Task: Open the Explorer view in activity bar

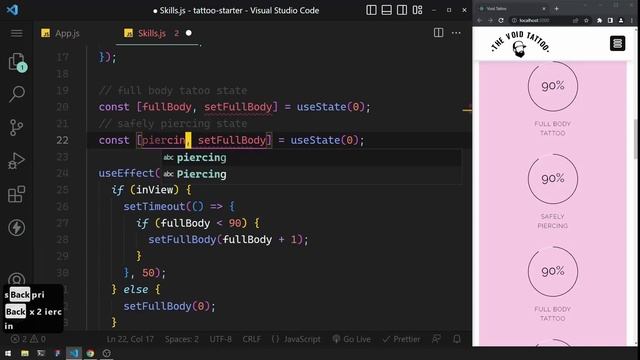Action: [x=16, y=62]
